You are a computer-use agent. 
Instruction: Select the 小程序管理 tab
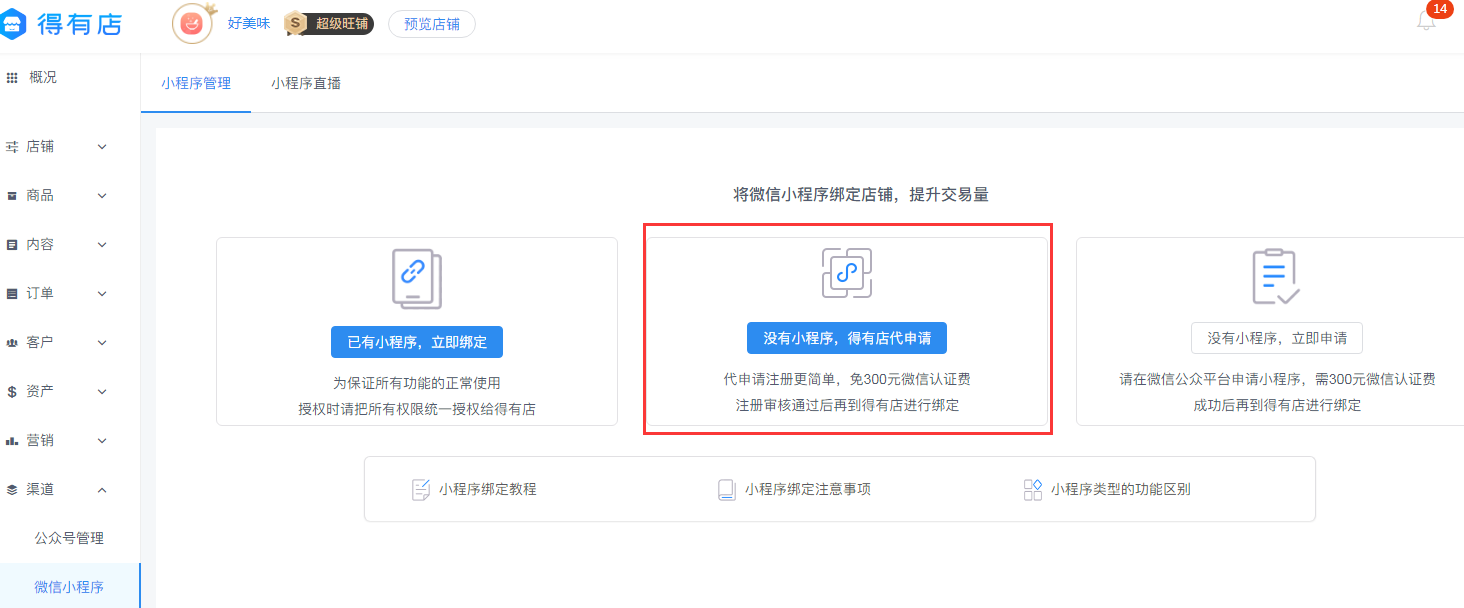(196, 83)
